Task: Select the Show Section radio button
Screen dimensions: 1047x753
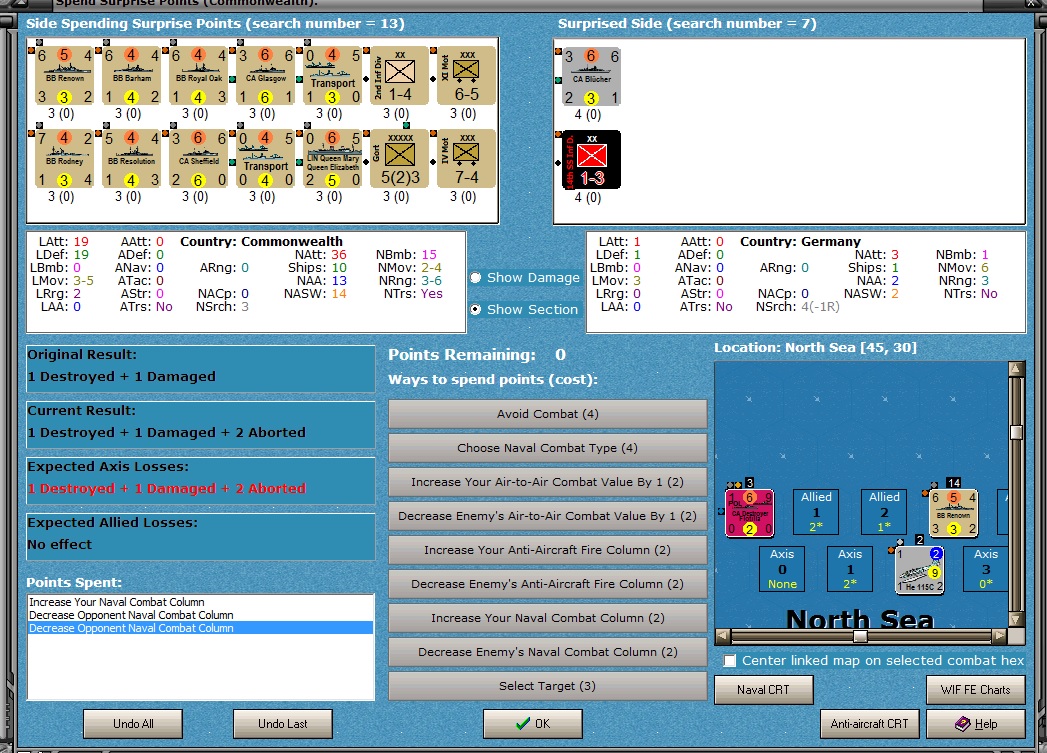Action: click(x=475, y=309)
